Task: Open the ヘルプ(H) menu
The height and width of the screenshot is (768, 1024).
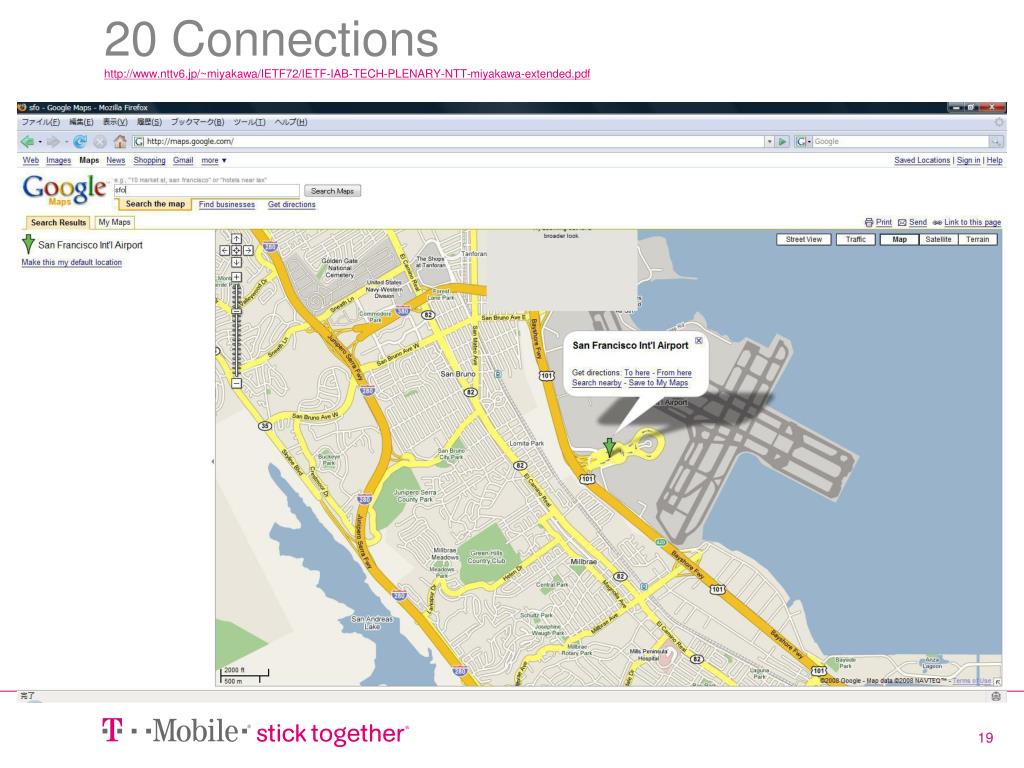Action: 291,122
